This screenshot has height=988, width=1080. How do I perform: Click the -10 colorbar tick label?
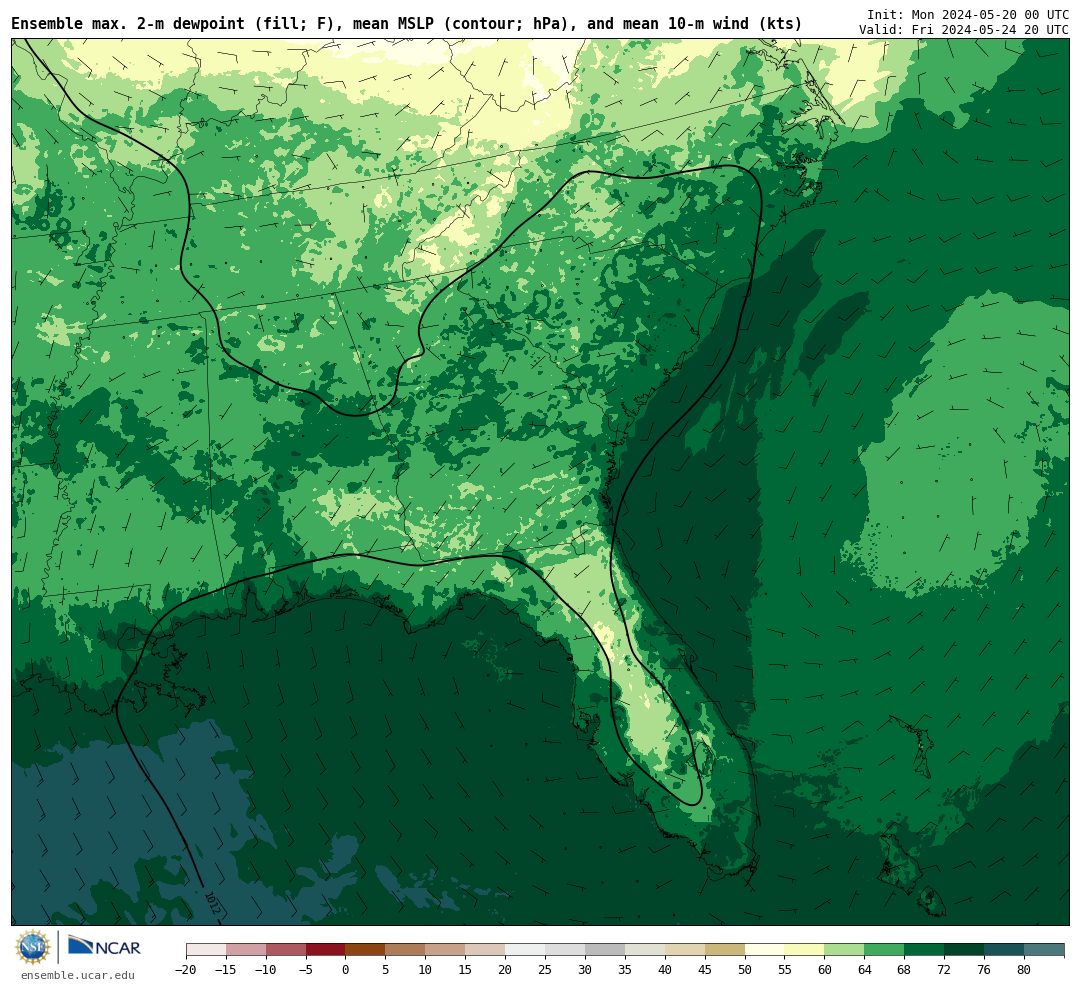(x=266, y=970)
